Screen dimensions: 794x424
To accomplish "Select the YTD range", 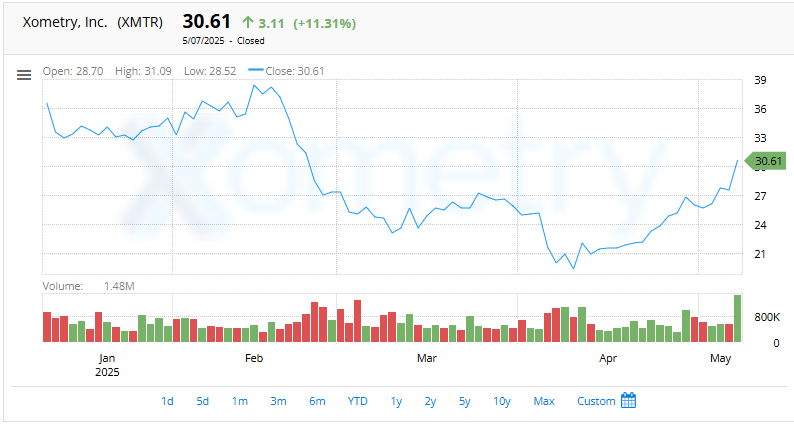I will (x=357, y=401).
